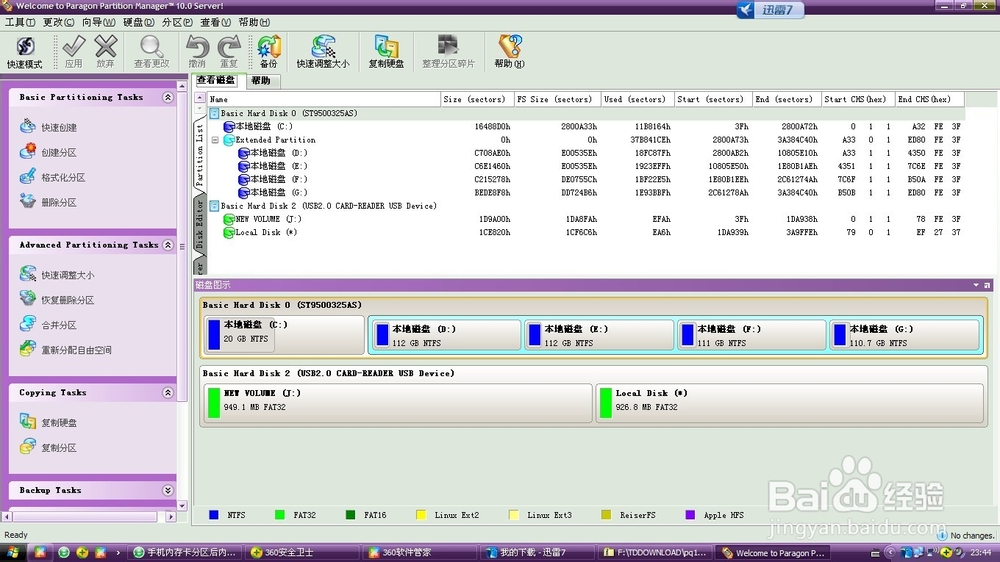Select D: 112 GB NTFS partition block
Image resolution: width=1000 pixels, height=562 pixels.
point(446,336)
